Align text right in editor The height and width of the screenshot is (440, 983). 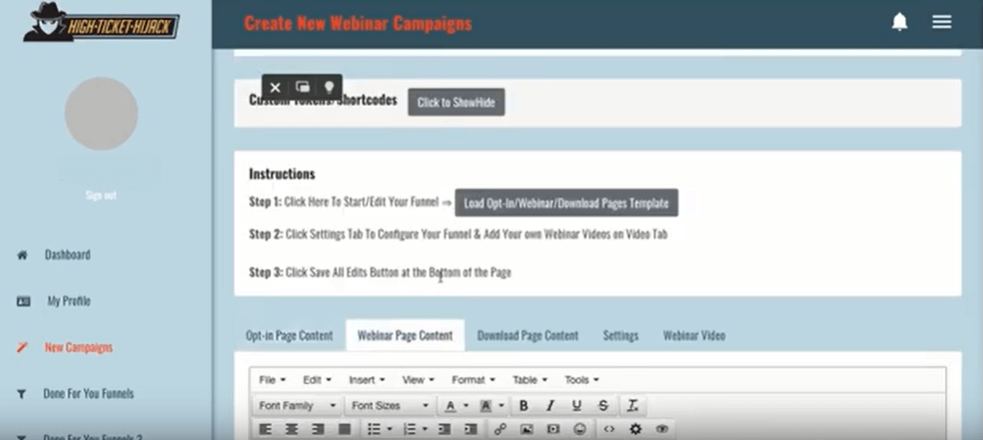click(x=318, y=429)
